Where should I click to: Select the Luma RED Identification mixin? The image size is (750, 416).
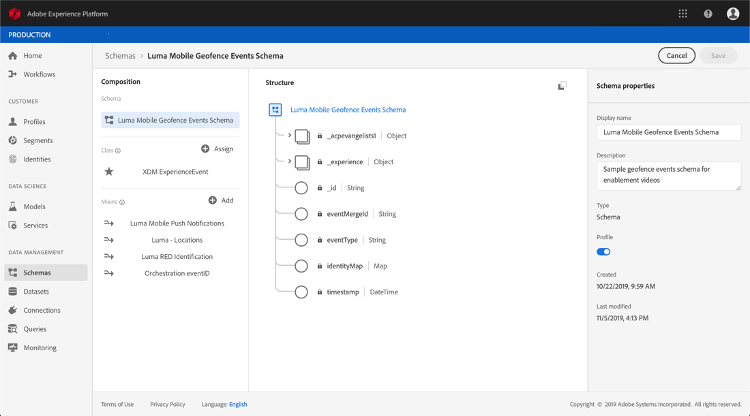177,257
